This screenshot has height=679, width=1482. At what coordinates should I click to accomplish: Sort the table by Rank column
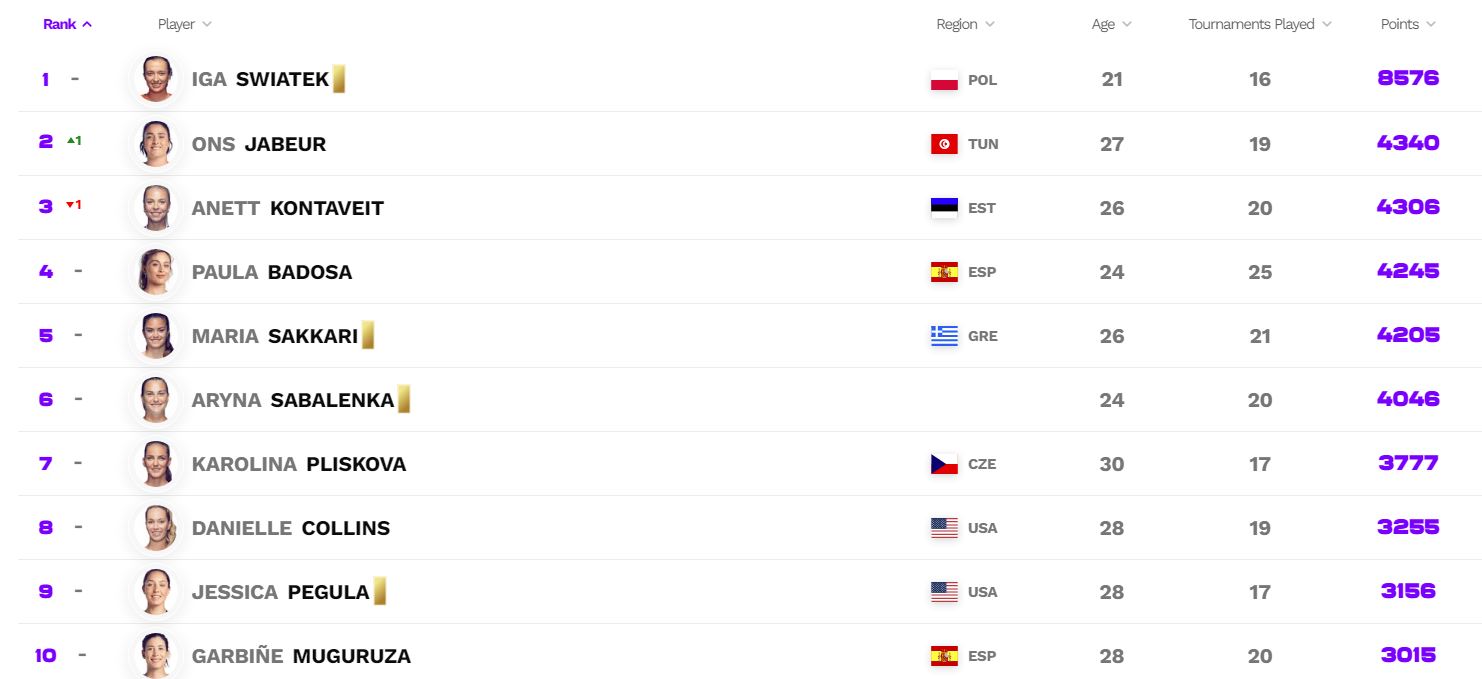coord(67,24)
